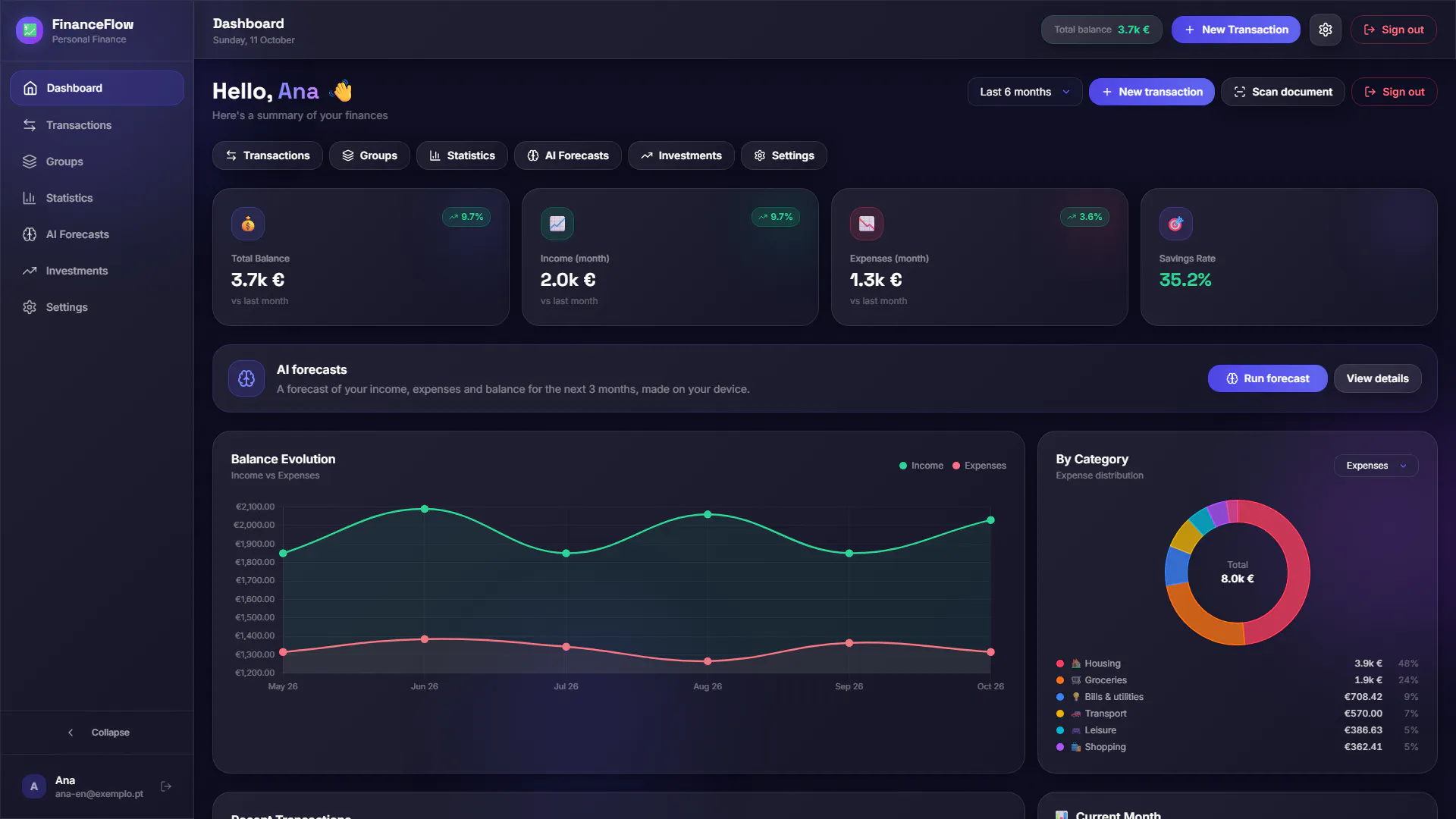Click the waving hand emoji beside Ana
This screenshot has height=819, width=1456.
343,91
